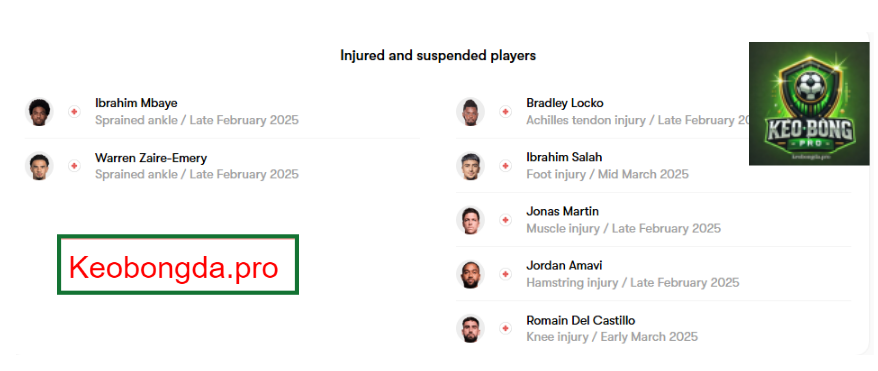Open the Keo Bong Pro shield logo
Image resolution: width=878 pixels, height=371 pixels.
point(809,104)
